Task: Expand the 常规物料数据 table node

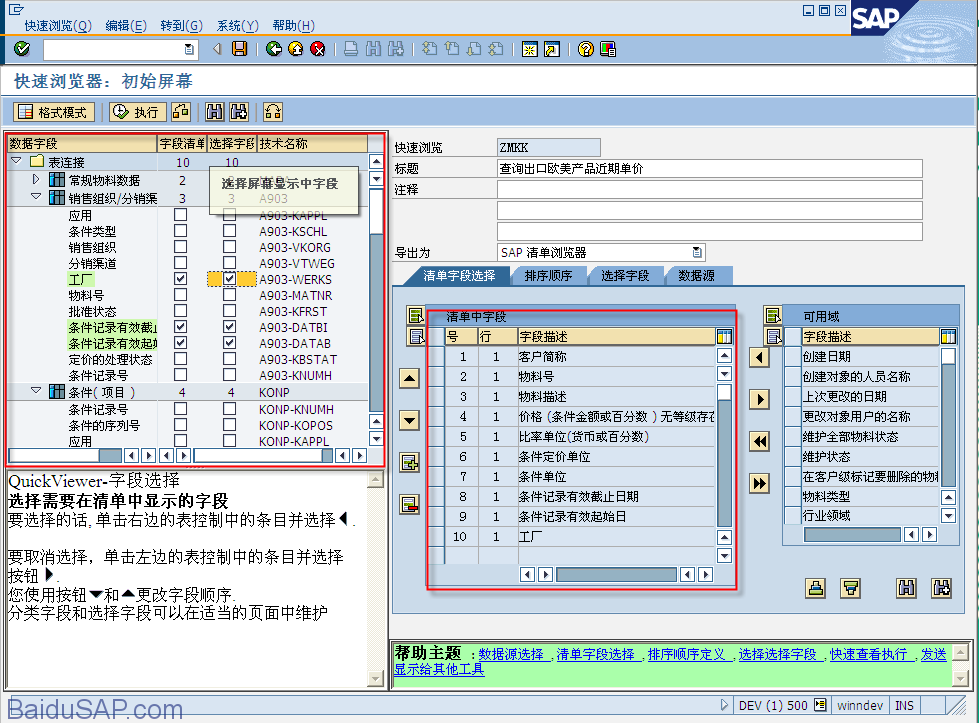Action: (x=37, y=180)
